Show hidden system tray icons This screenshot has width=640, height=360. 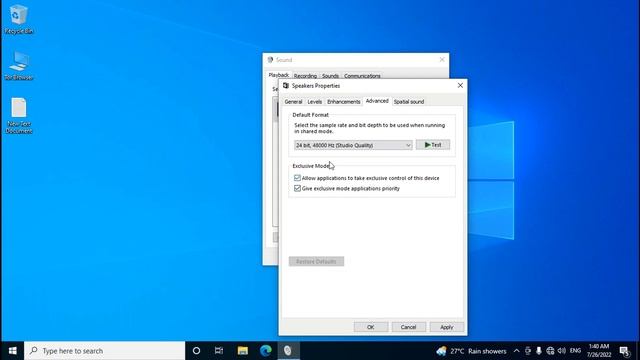coord(516,351)
